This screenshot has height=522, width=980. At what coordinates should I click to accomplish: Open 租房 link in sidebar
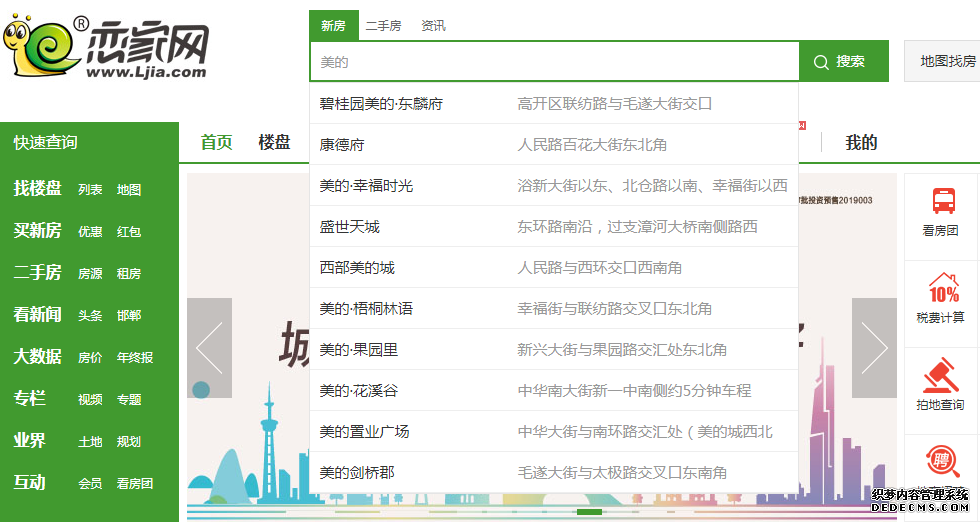click(x=129, y=273)
